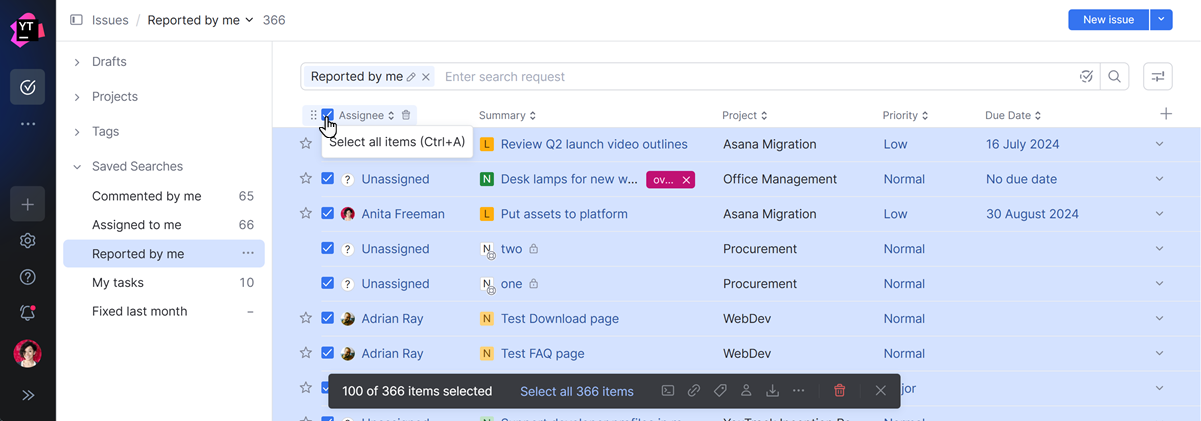
Task: Open the My tasks saved search
Action: 118,283
